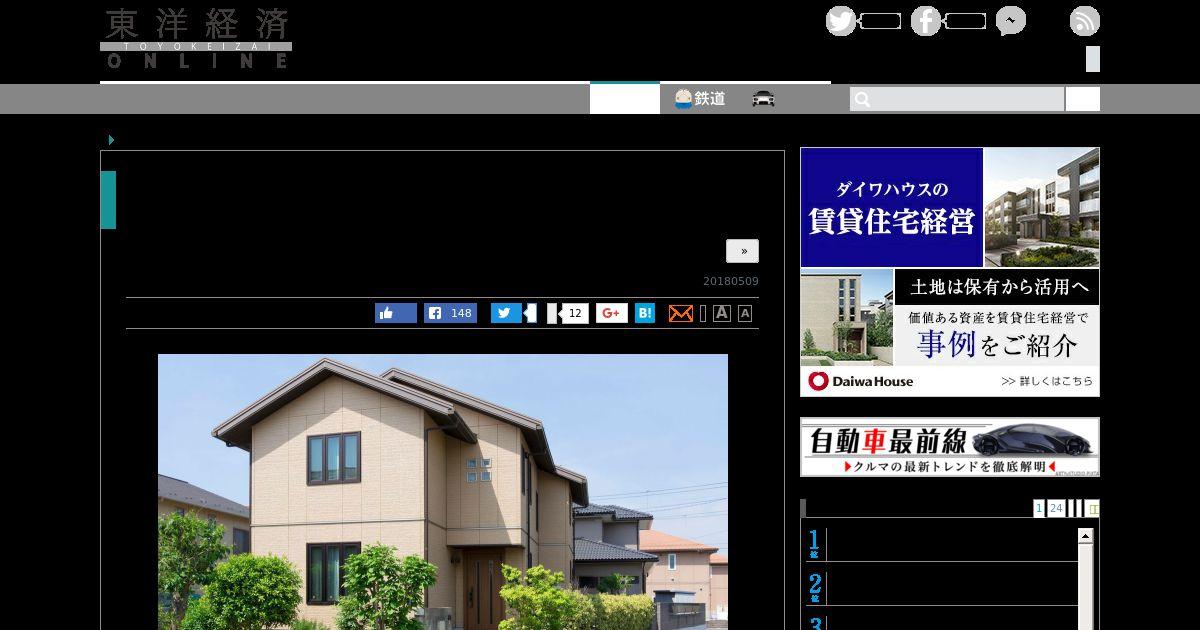Go to next page with » button
Viewport: 1200px width, 630px height.
[x=742, y=251]
